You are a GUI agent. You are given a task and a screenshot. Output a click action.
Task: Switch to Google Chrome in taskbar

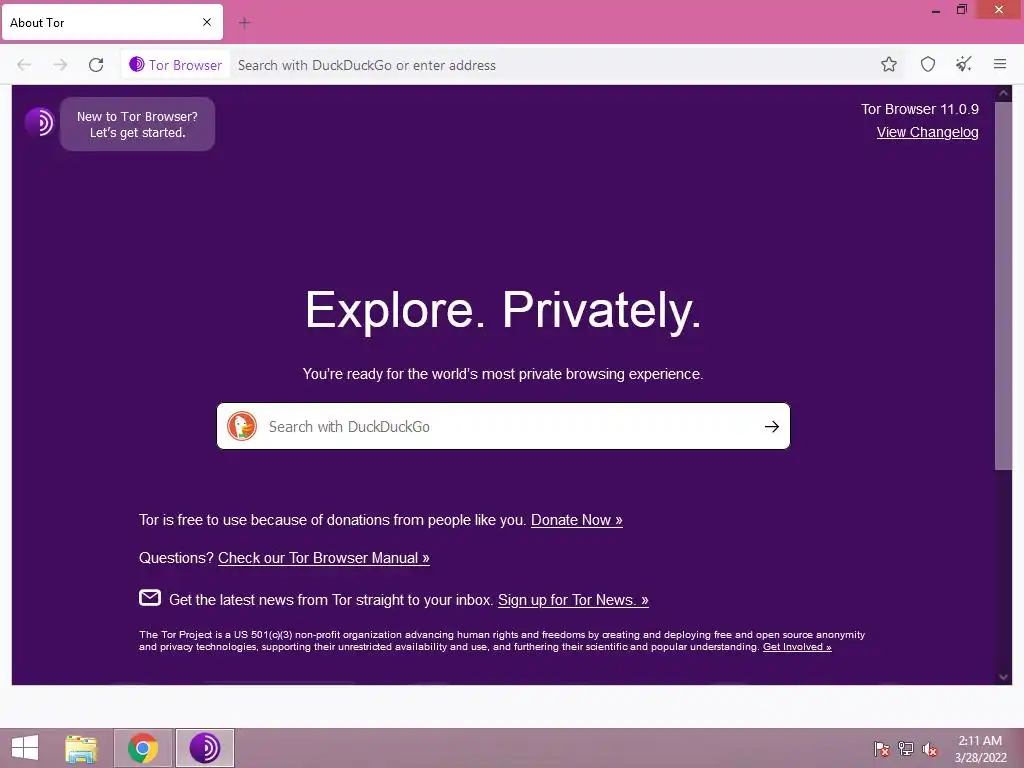tap(143, 748)
